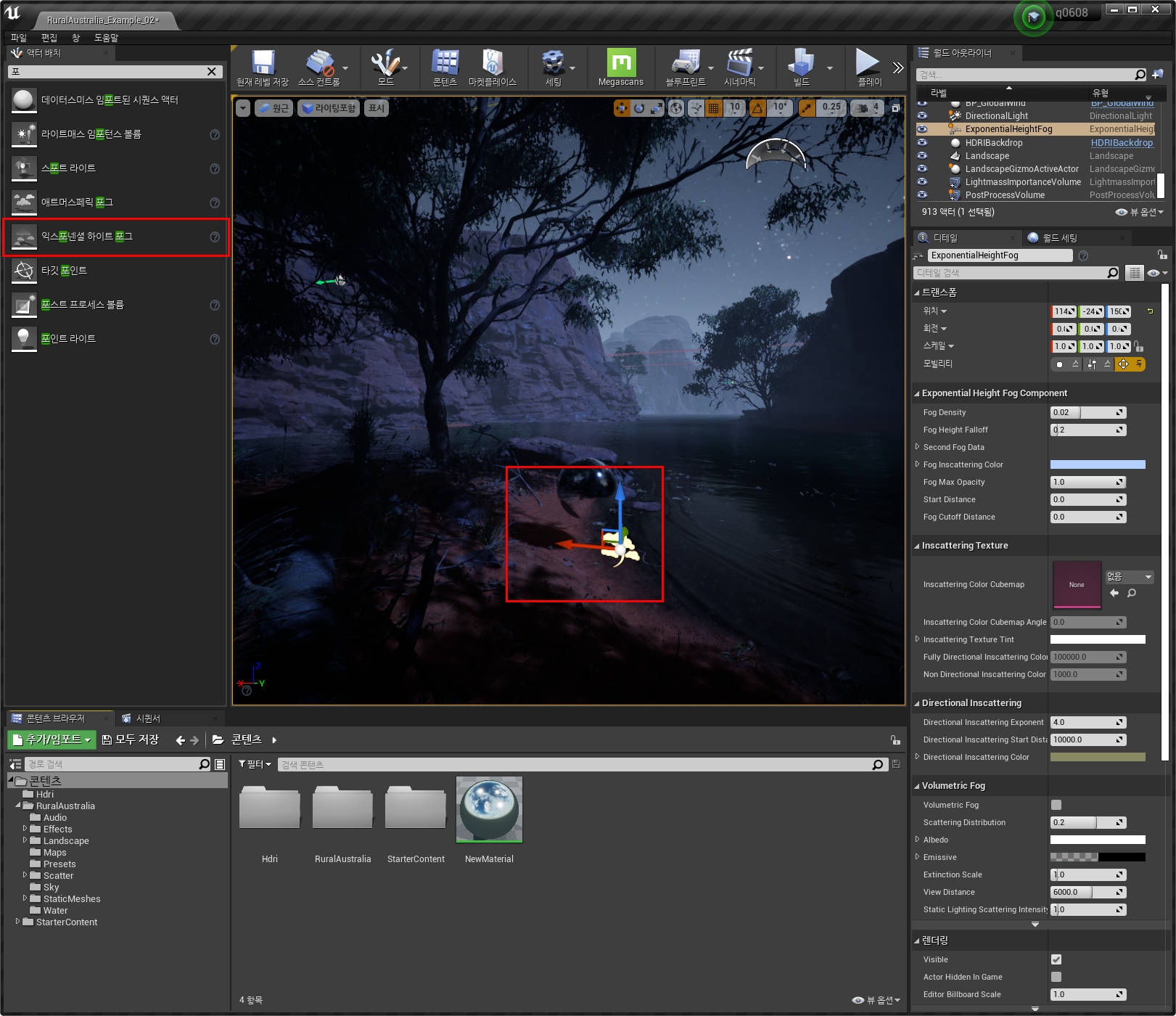This screenshot has width=1176, height=1016.
Task: Open viewport options dropdown arrow
Action: coord(243,108)
